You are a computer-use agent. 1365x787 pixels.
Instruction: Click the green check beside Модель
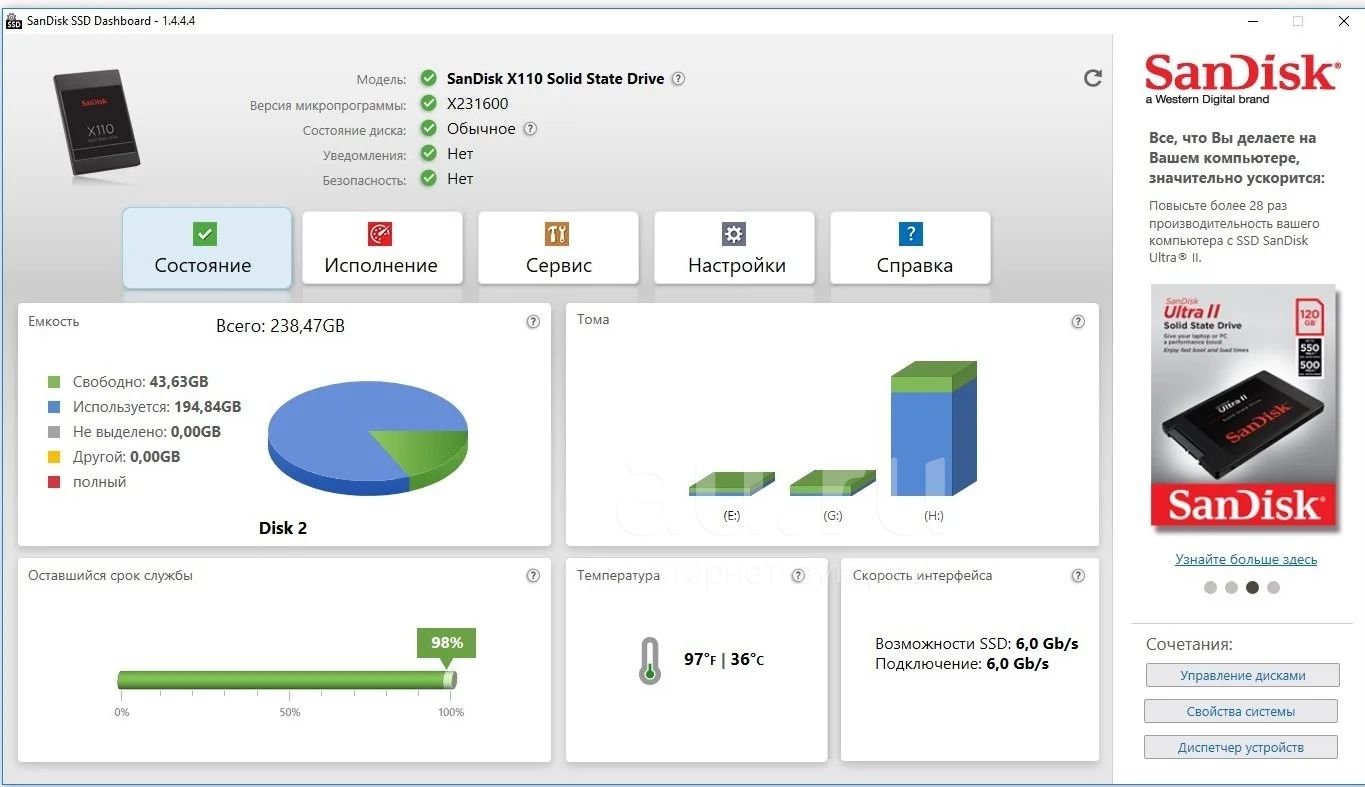coord(429,78)
